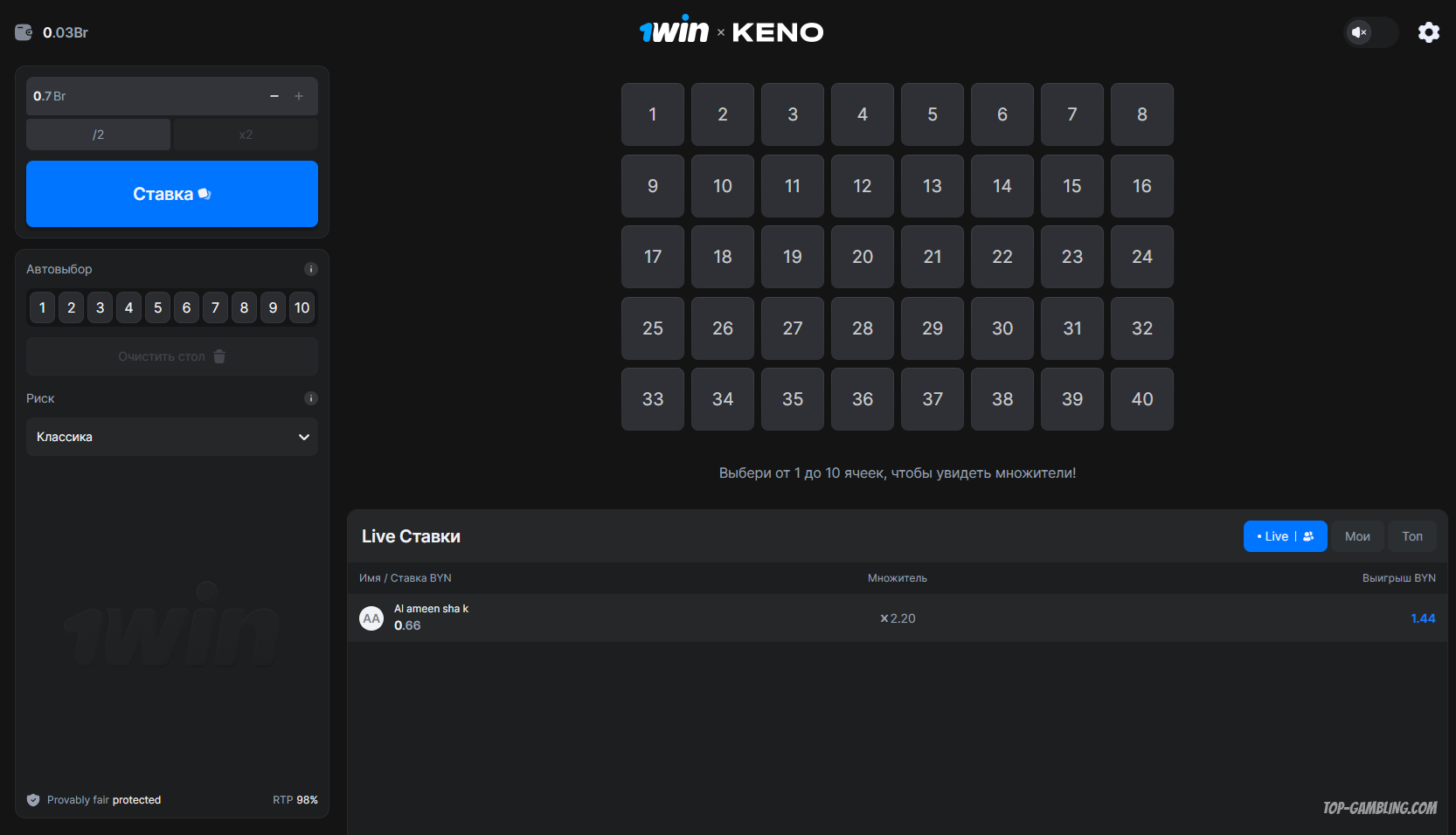Halve the bet with /2 button

tap(98, 135)
